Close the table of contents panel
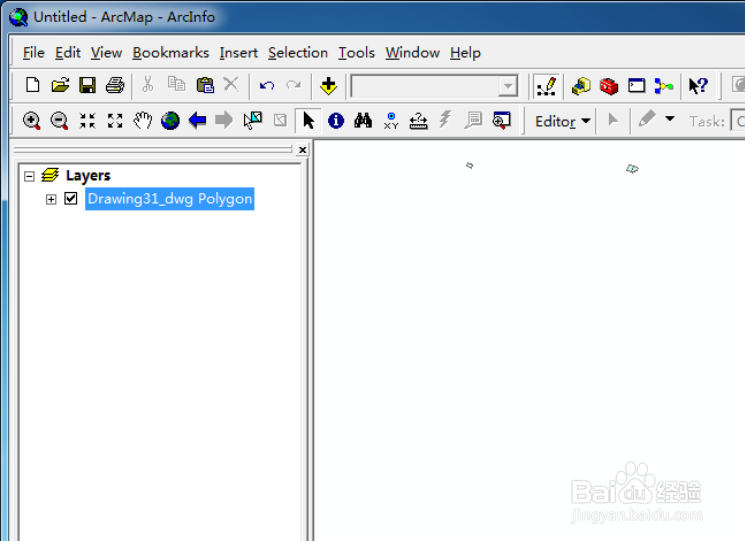This screenshot has height=541, width=745. click(302, 150)
